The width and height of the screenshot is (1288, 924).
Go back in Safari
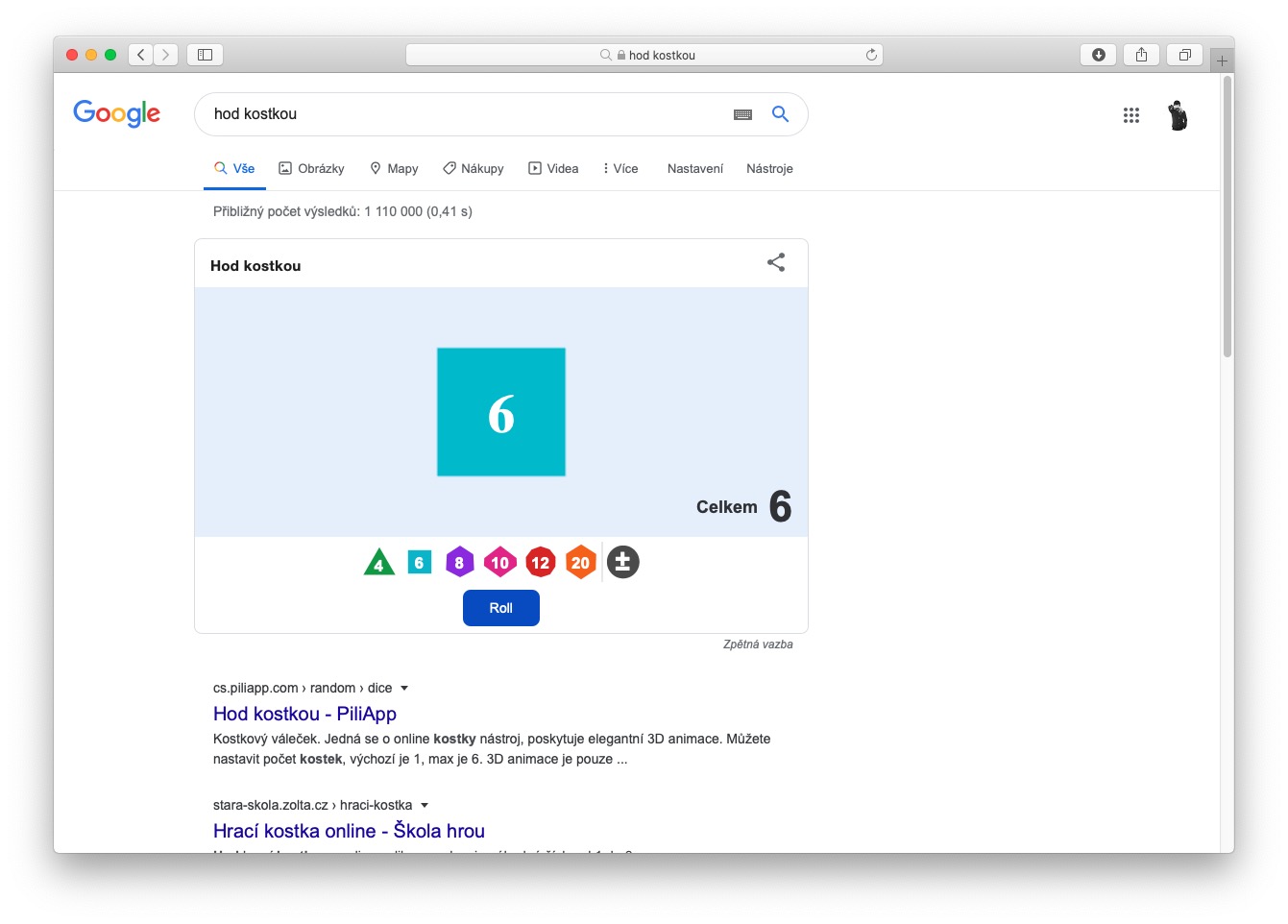pos(140,55)
